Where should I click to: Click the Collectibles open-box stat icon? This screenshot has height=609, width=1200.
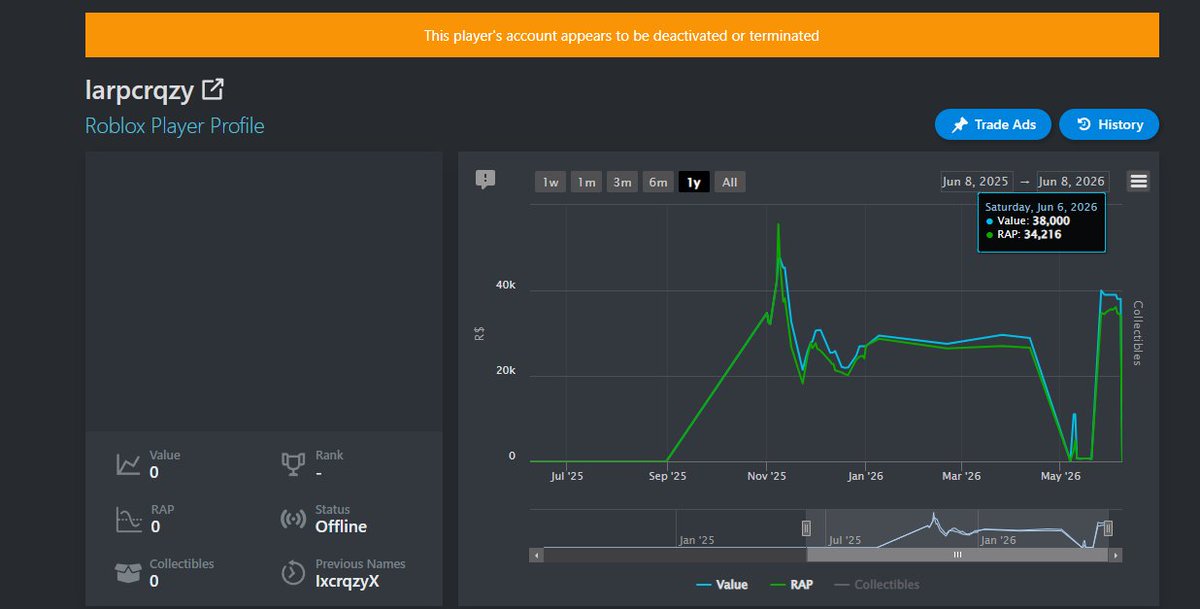[x=128, y=573]
